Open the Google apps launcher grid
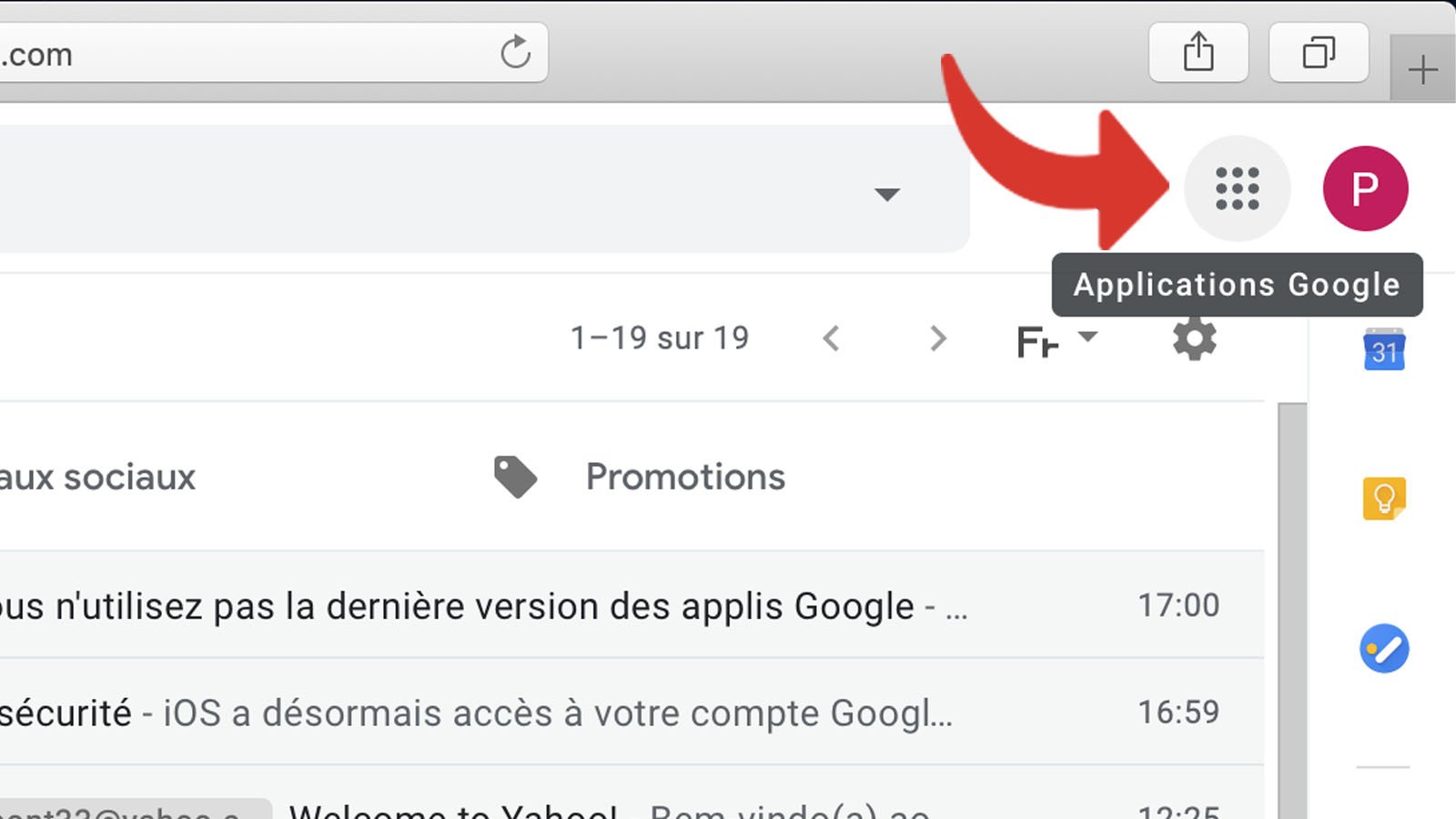Screen dimensions: 1456x819 [x=1238, y=188]
